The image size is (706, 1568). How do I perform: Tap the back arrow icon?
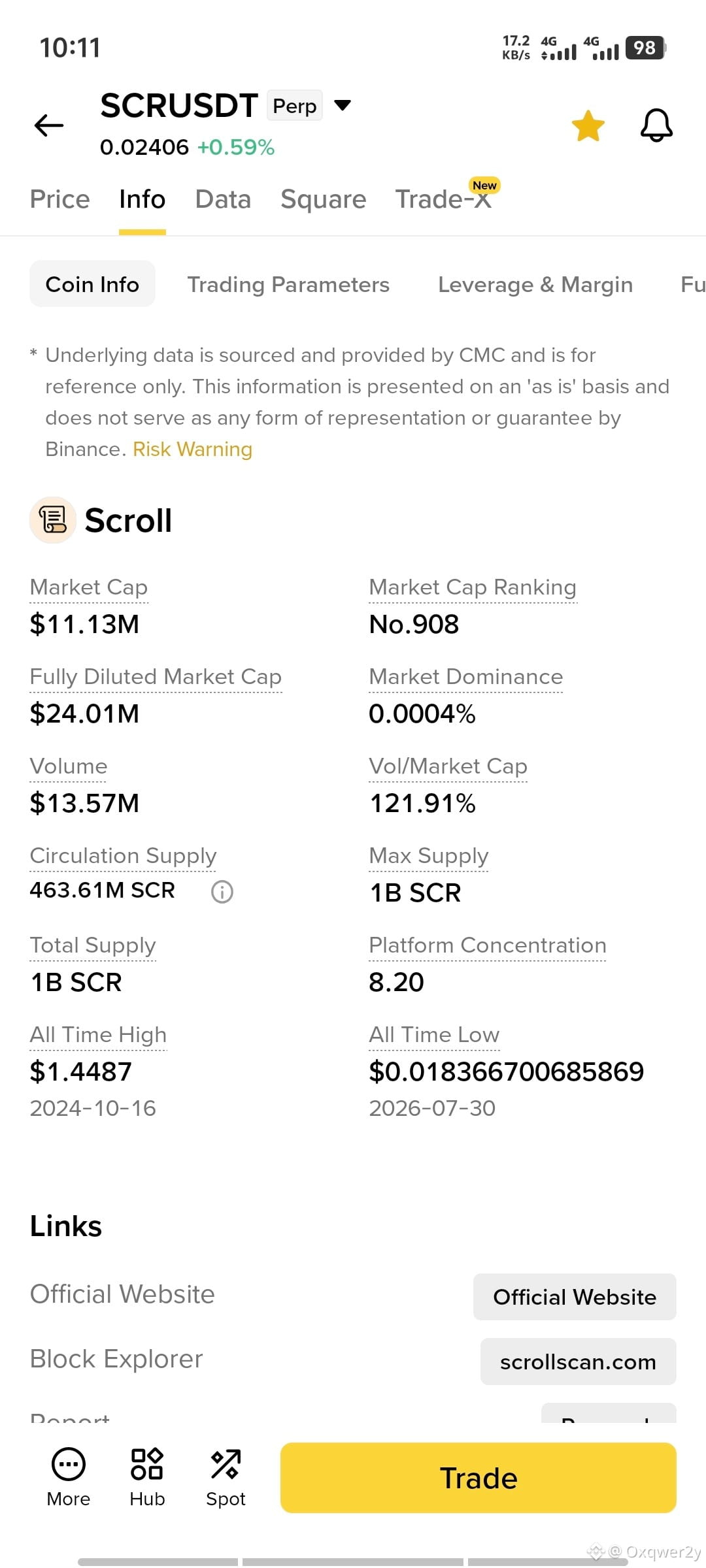49,125
